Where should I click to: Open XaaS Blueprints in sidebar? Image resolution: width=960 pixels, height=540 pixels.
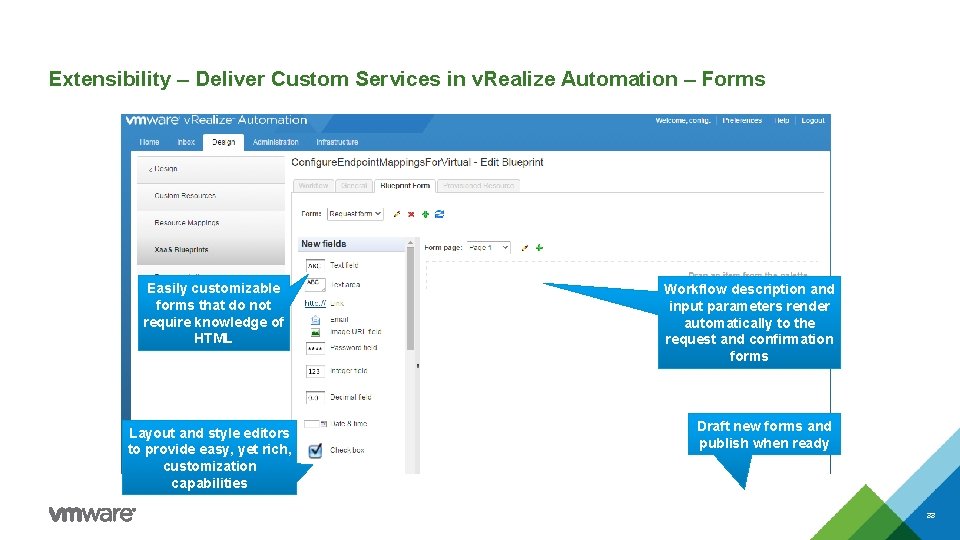pos(211,250)
